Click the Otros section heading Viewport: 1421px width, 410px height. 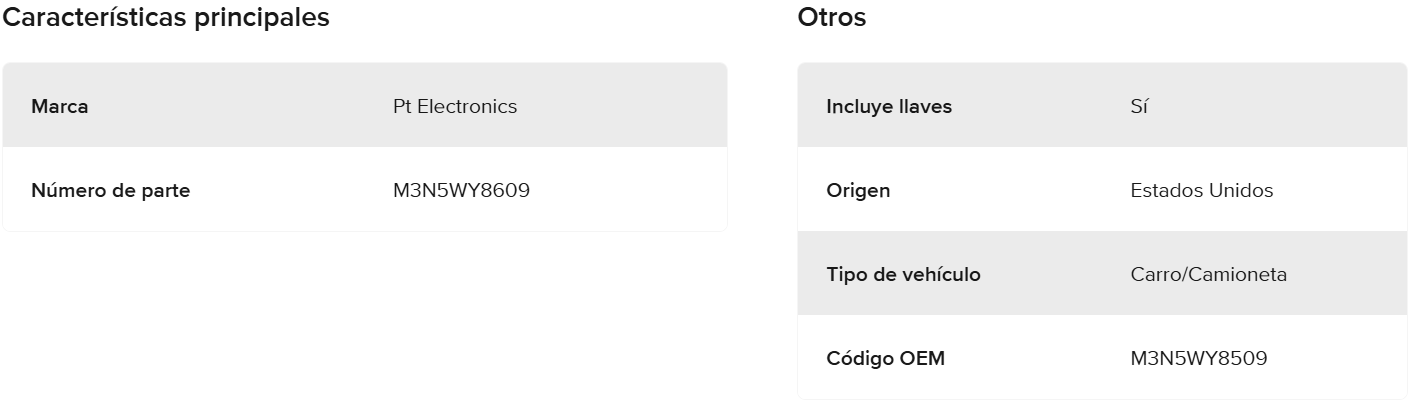click(x=832, y=18)
